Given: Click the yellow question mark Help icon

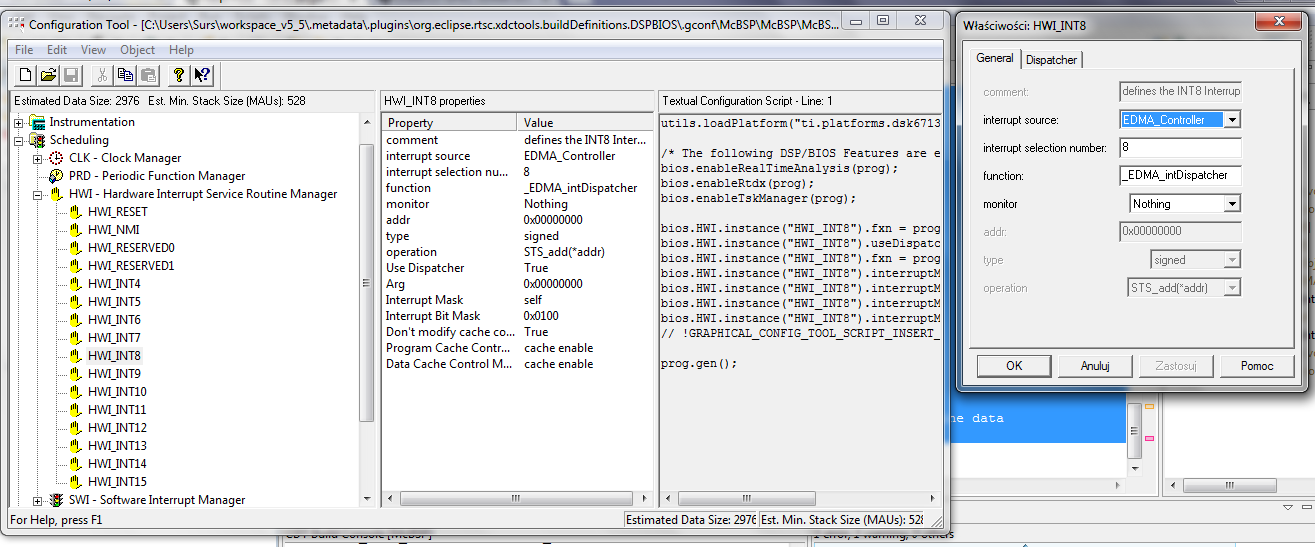Looking at the screenshot, I should point(179,75).
